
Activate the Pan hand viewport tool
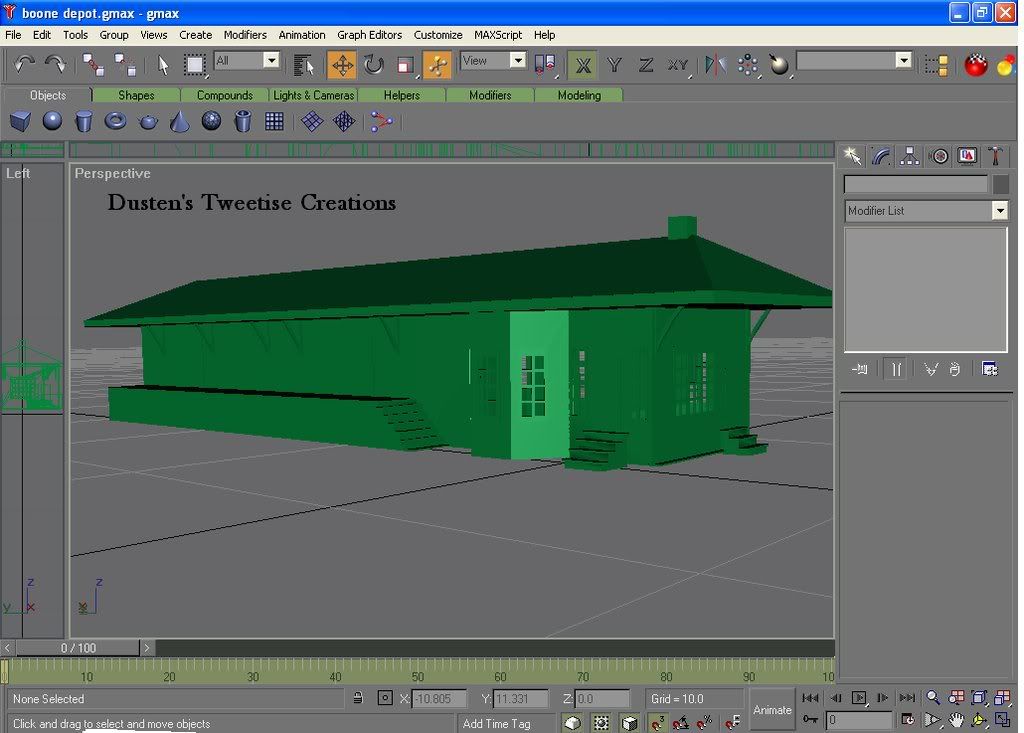coord(956,720)
